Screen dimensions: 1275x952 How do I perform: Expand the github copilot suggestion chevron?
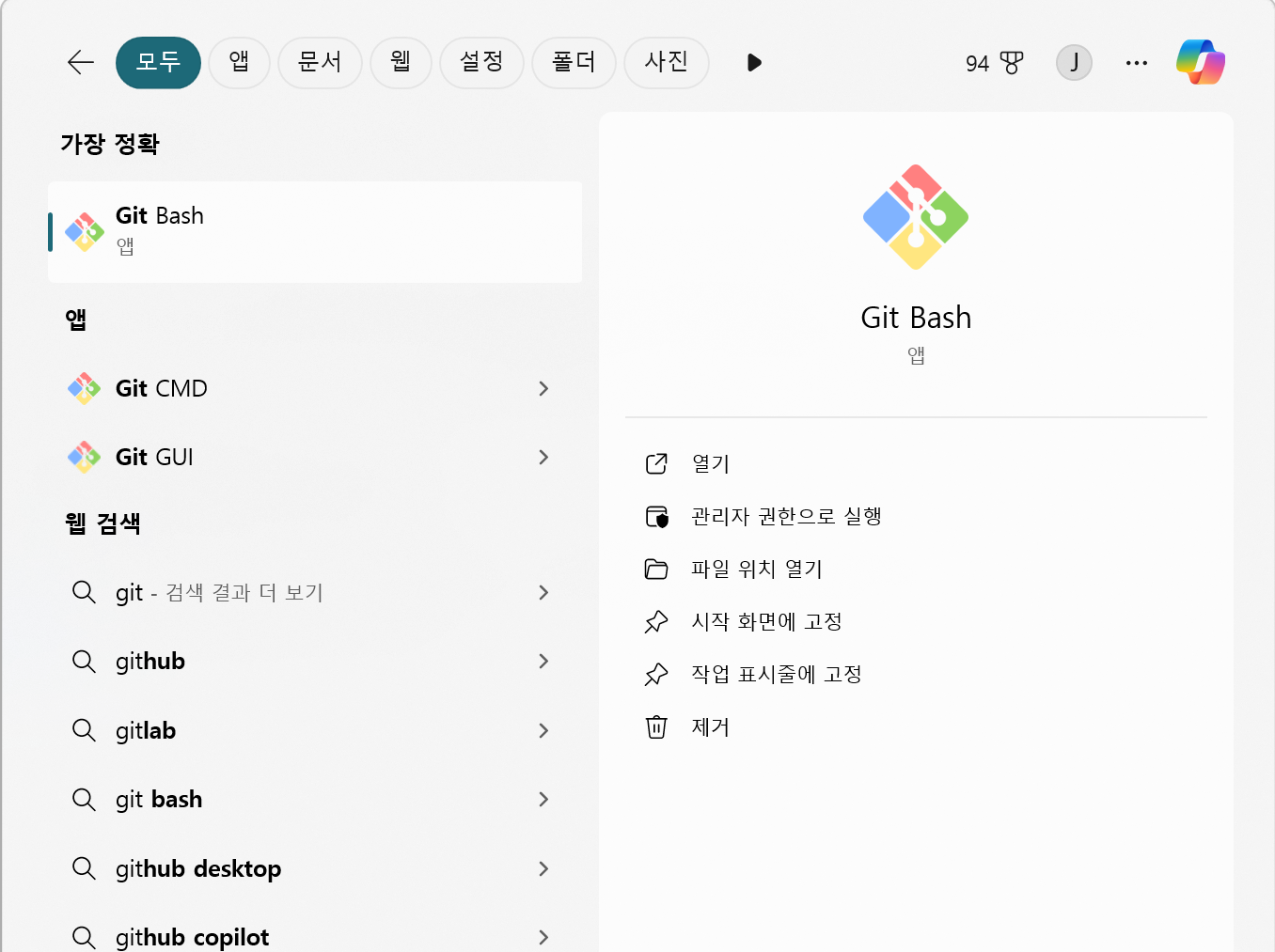click(543, 937)
